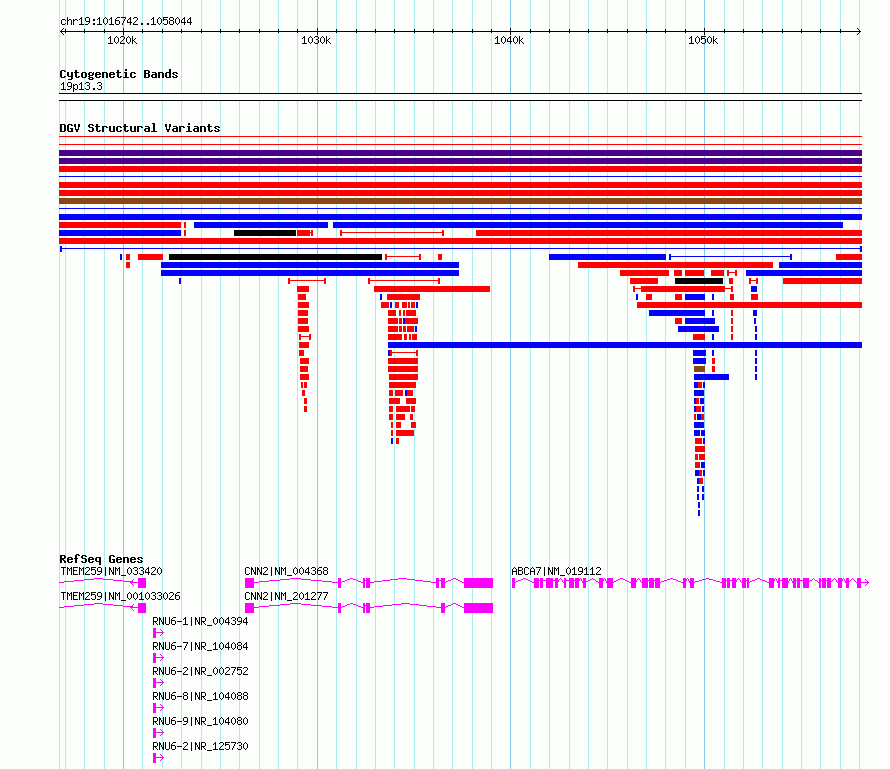Click the top purple structural variant bar

point(460,153)
